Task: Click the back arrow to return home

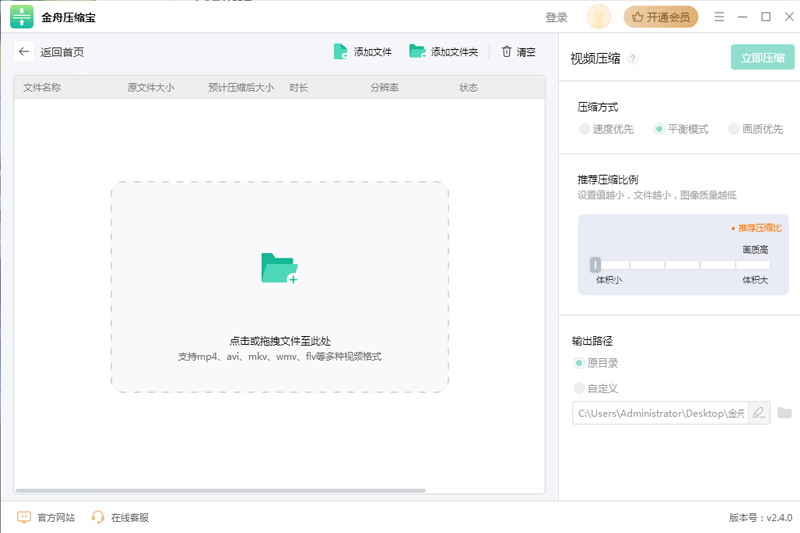Action: click(x=24, y=52)
